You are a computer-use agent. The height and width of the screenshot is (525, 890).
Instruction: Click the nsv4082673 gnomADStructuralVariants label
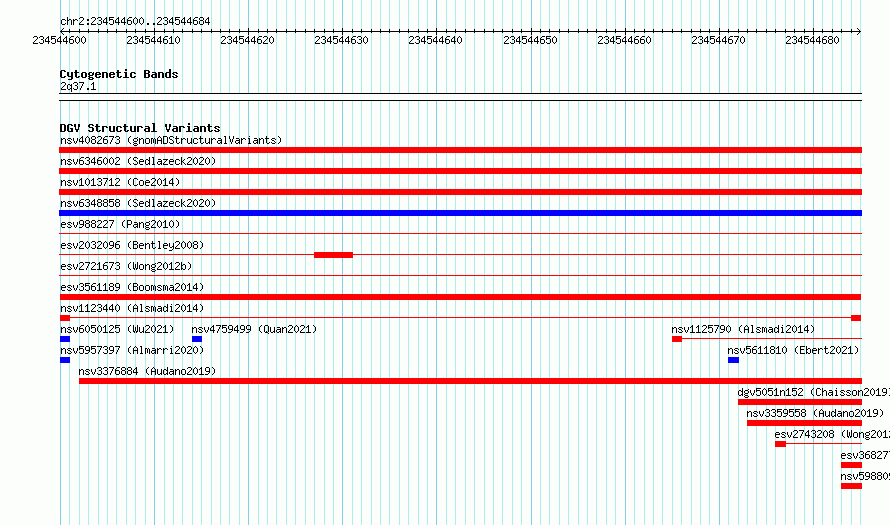(x=171, y=140)
